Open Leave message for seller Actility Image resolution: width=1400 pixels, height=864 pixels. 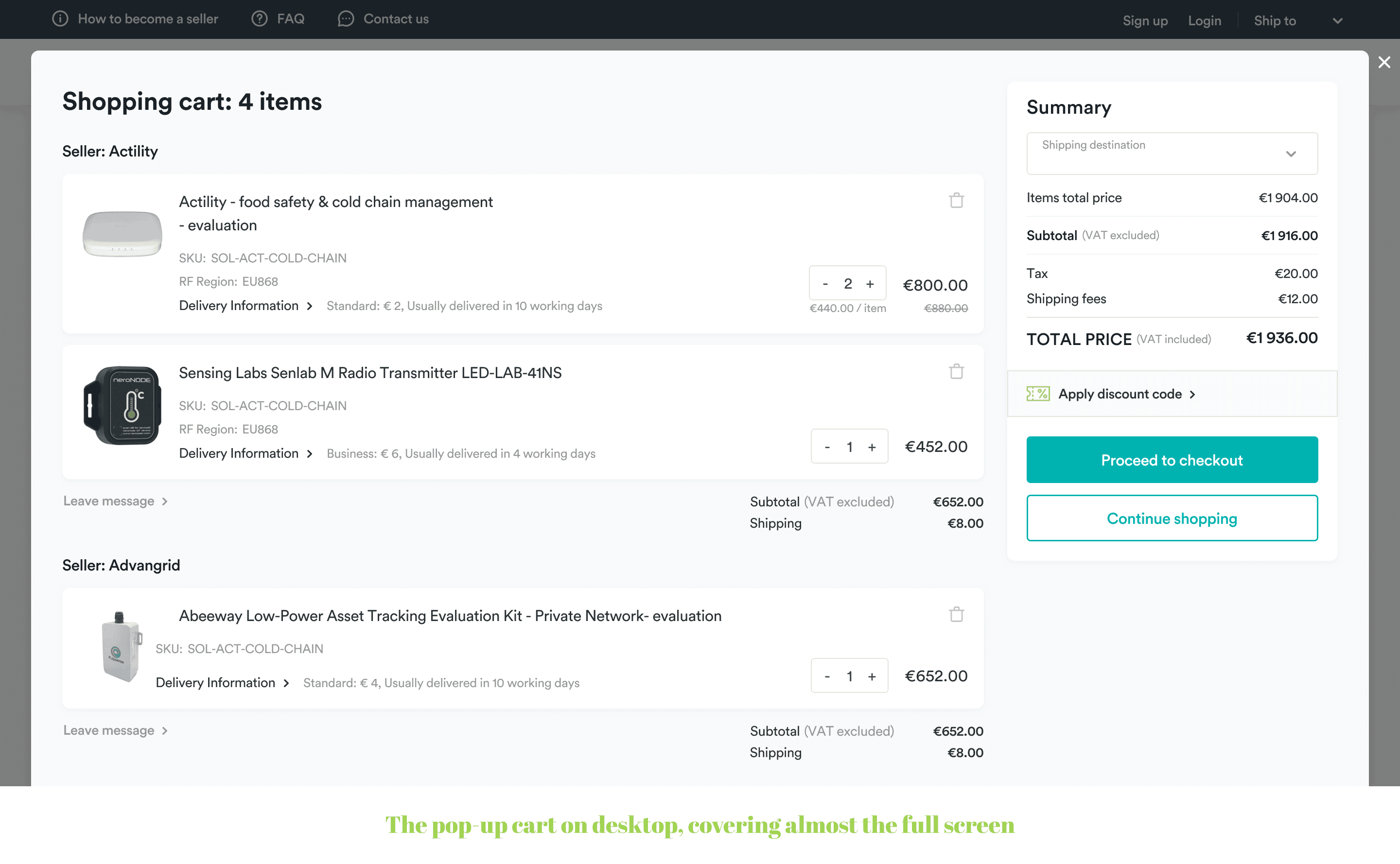116,501
